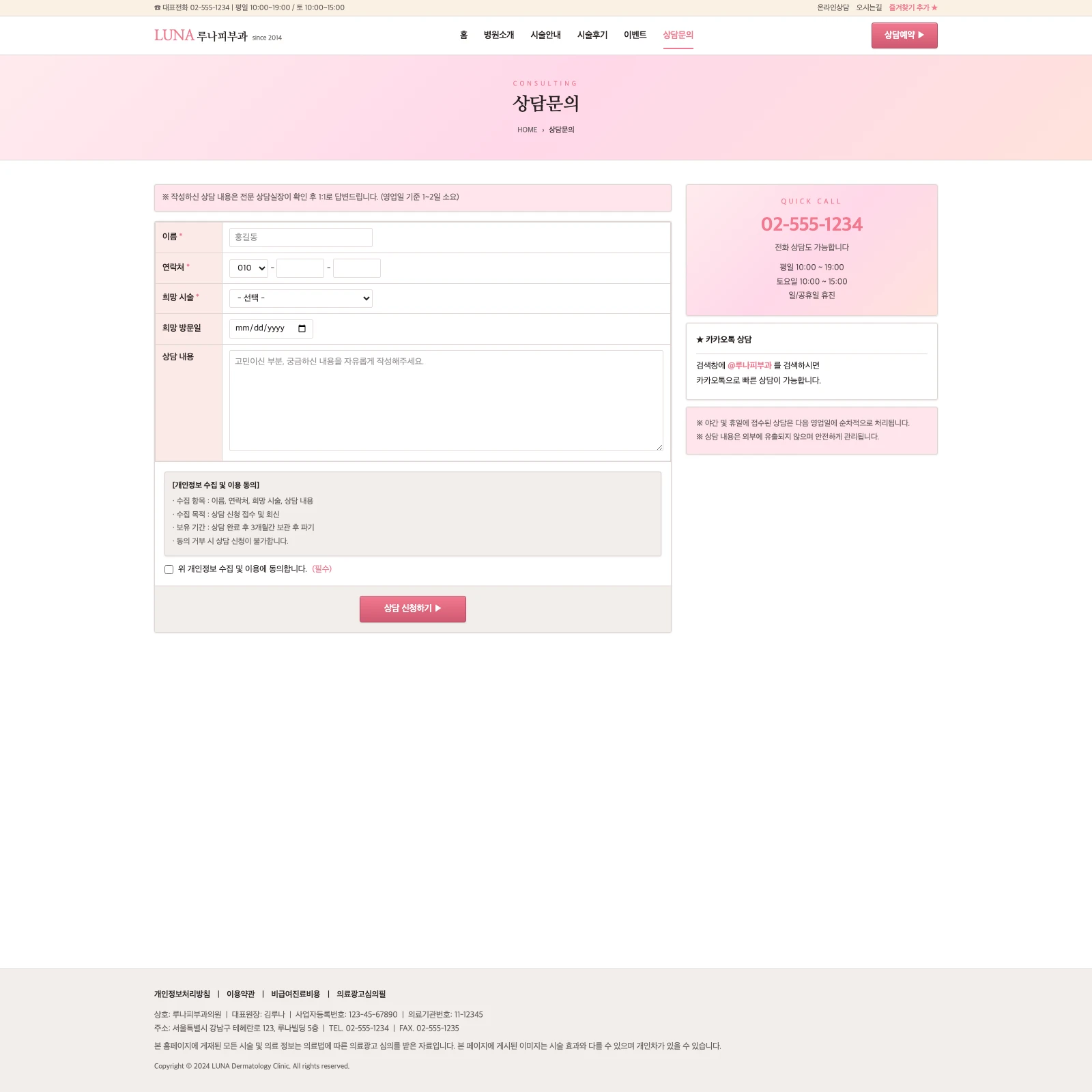Focus the 이름 input field
Screen dimensions: 1092x1092
coord(301,238)
